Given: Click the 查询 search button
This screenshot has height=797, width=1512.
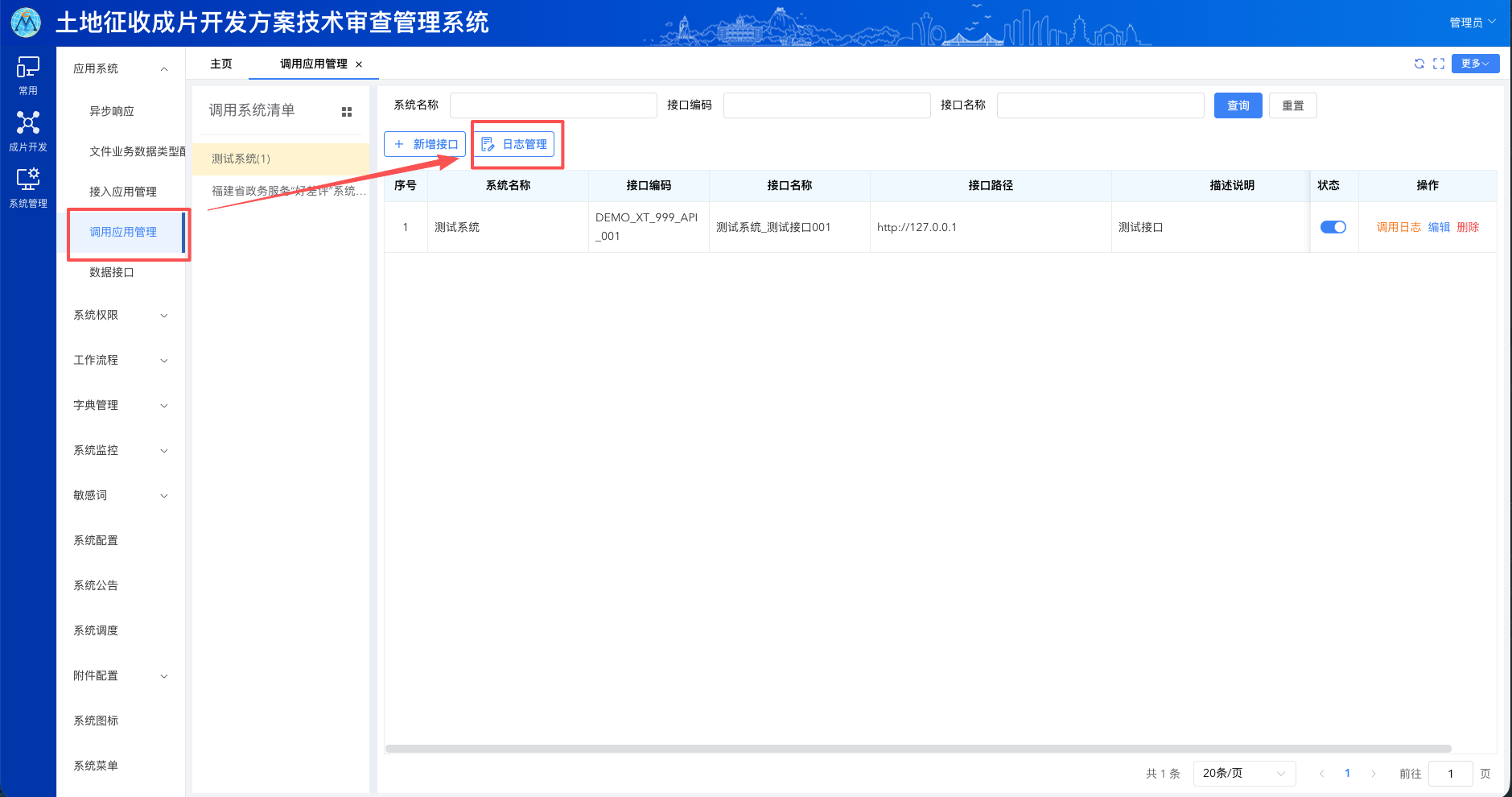Looking at the screenshot, I should pos(1238,105).
